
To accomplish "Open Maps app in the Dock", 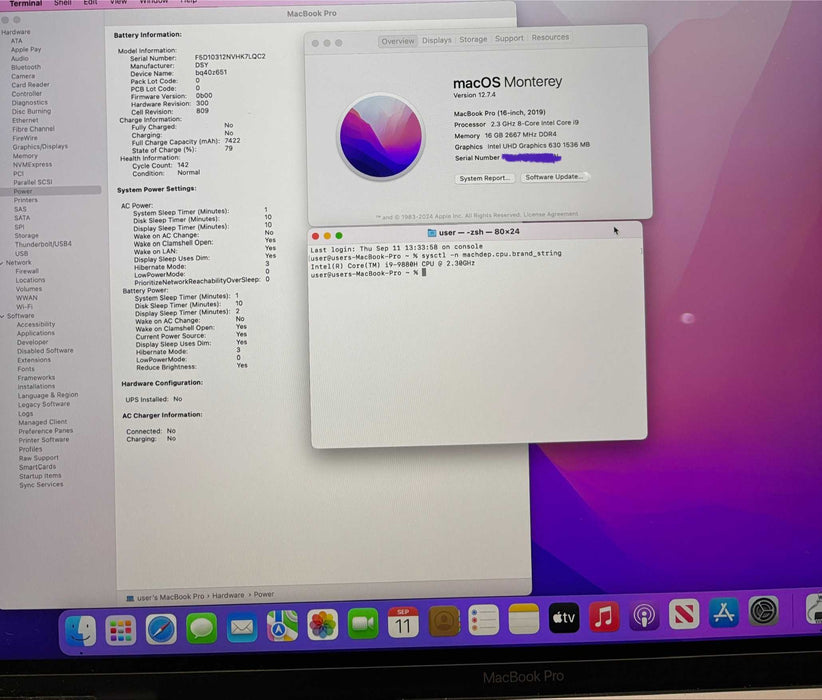I will tap(282, 626).
